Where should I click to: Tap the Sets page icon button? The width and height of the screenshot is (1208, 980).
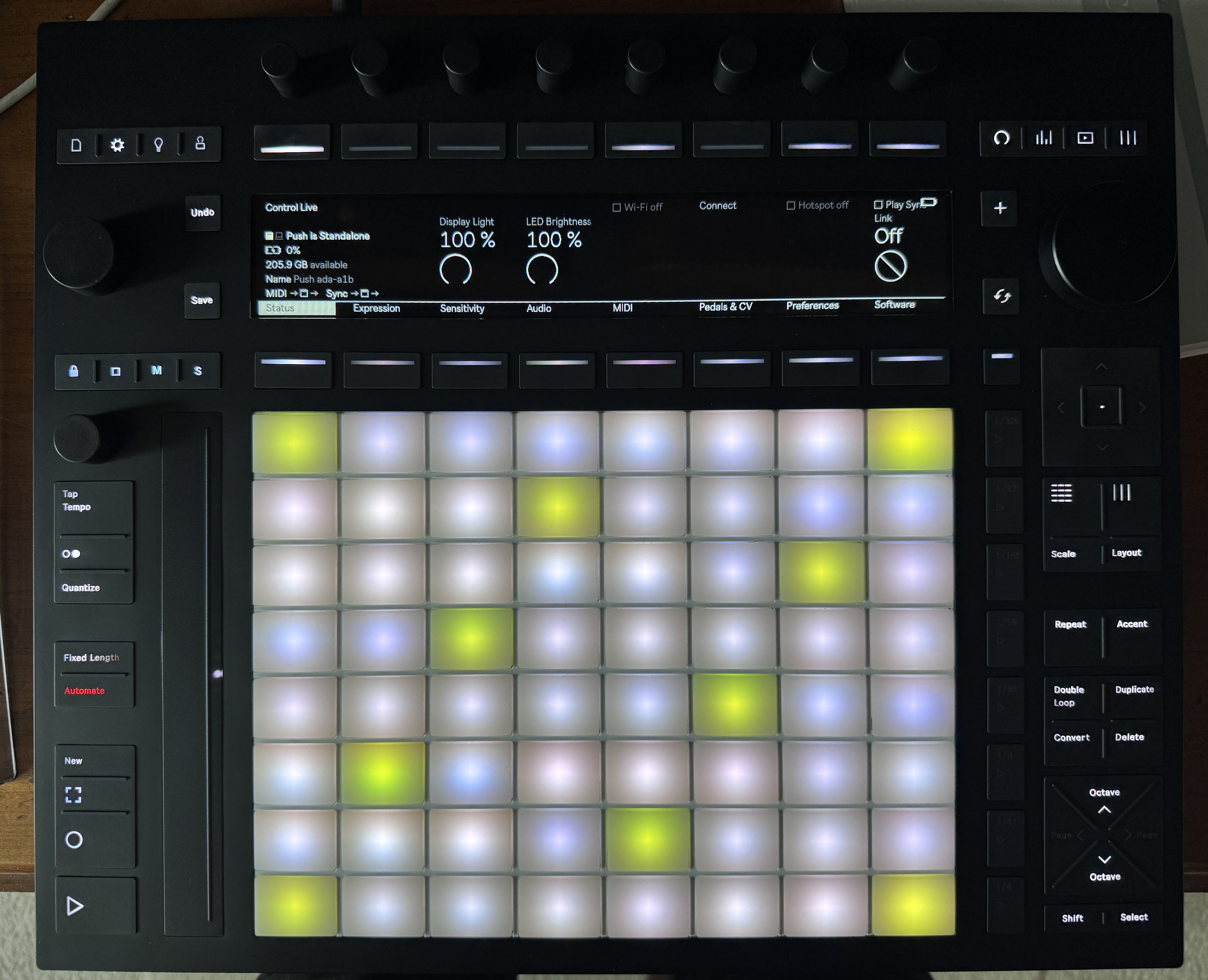coord(76,145)
